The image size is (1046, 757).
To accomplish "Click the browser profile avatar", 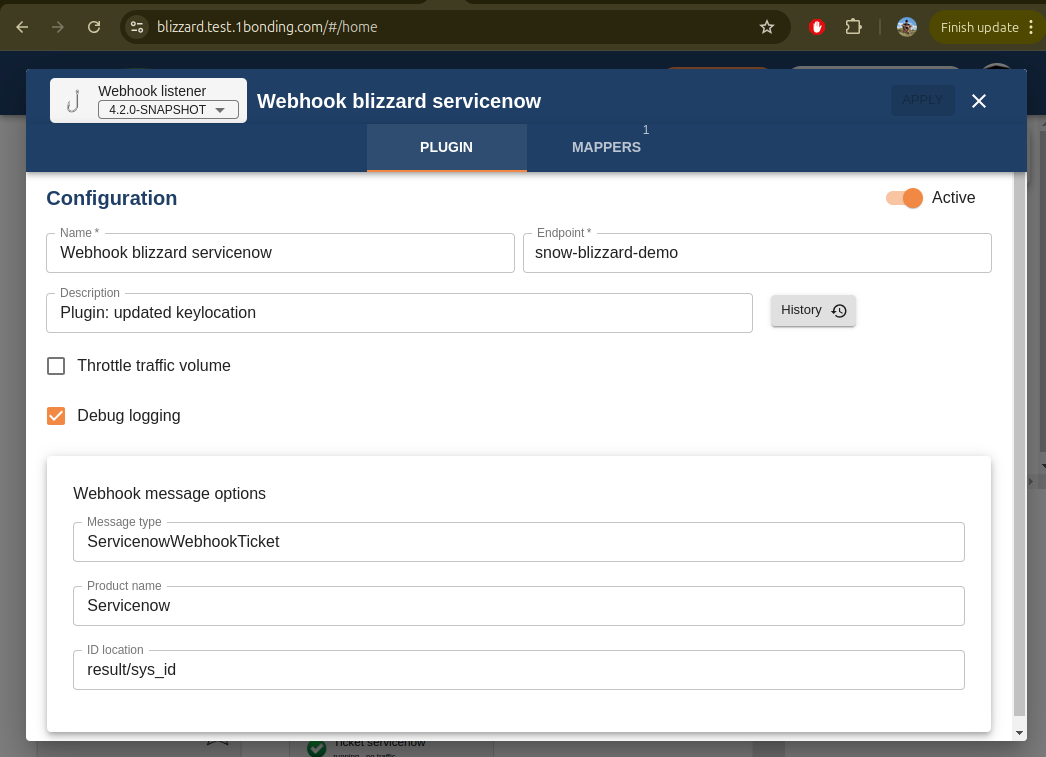I will (x=906, y=27).
